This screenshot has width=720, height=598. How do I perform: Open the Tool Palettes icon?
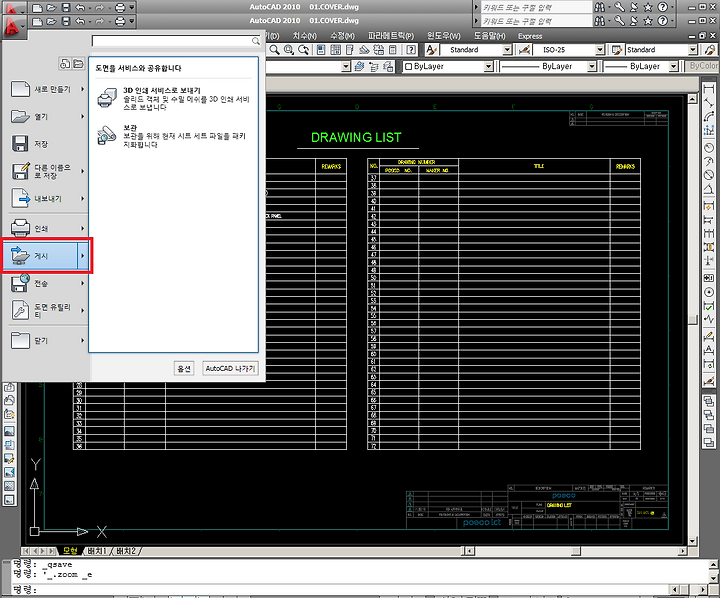click(x=350, y=50)
